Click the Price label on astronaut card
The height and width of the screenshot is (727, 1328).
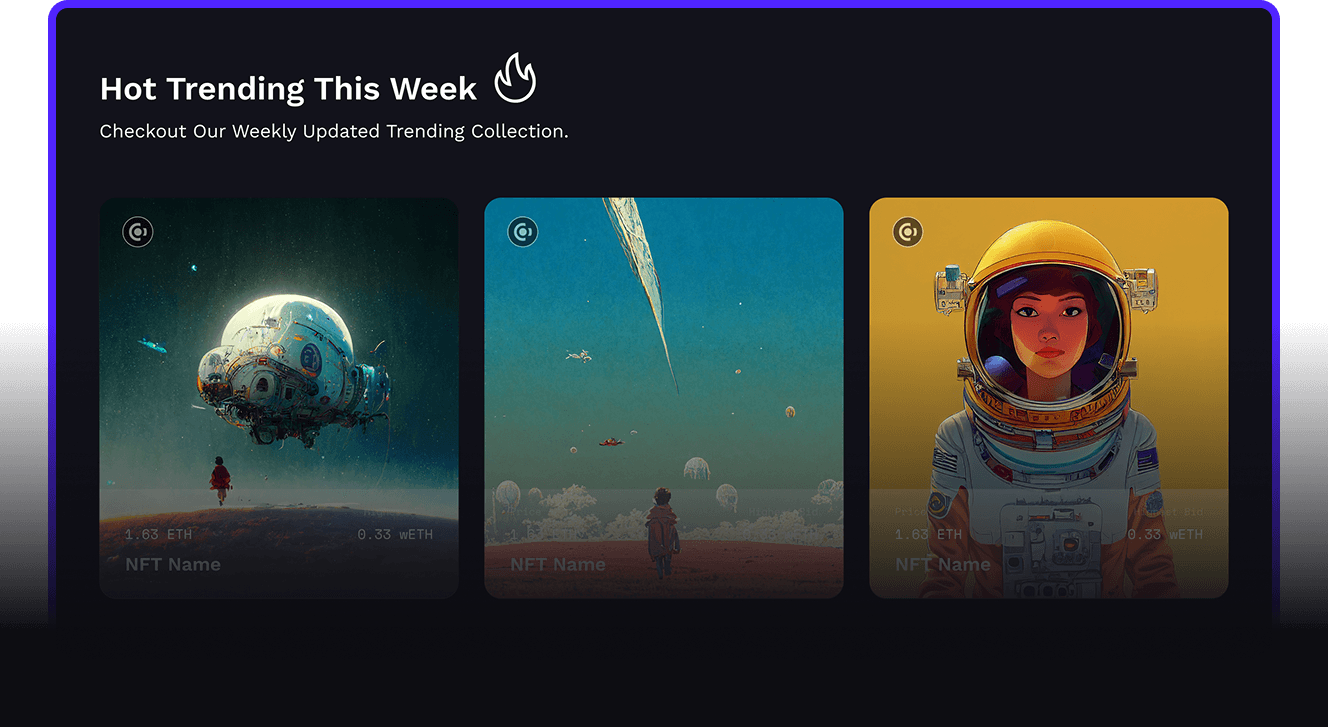(911, 512)
